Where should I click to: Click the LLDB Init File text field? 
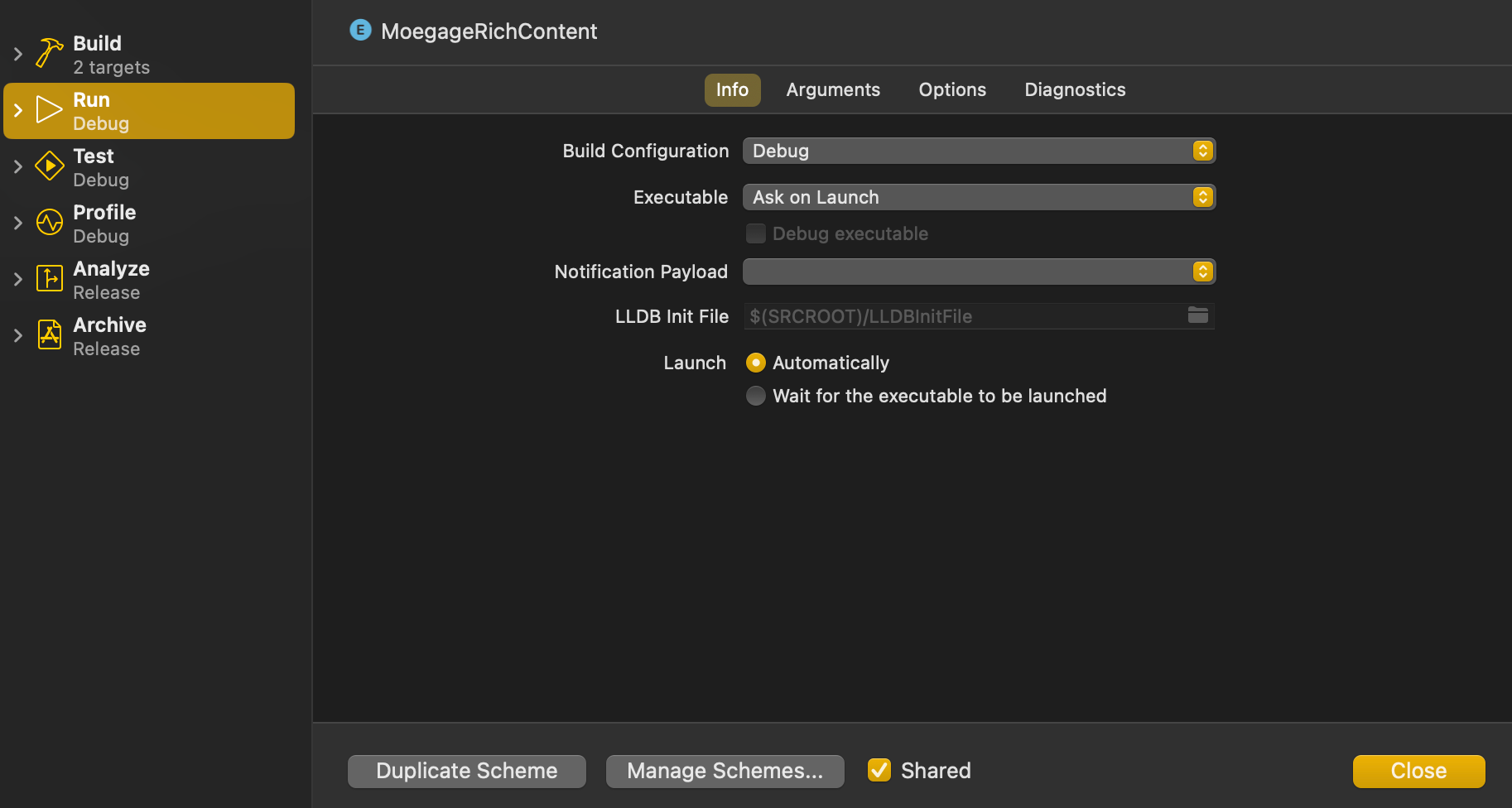[x=961, y=316]
